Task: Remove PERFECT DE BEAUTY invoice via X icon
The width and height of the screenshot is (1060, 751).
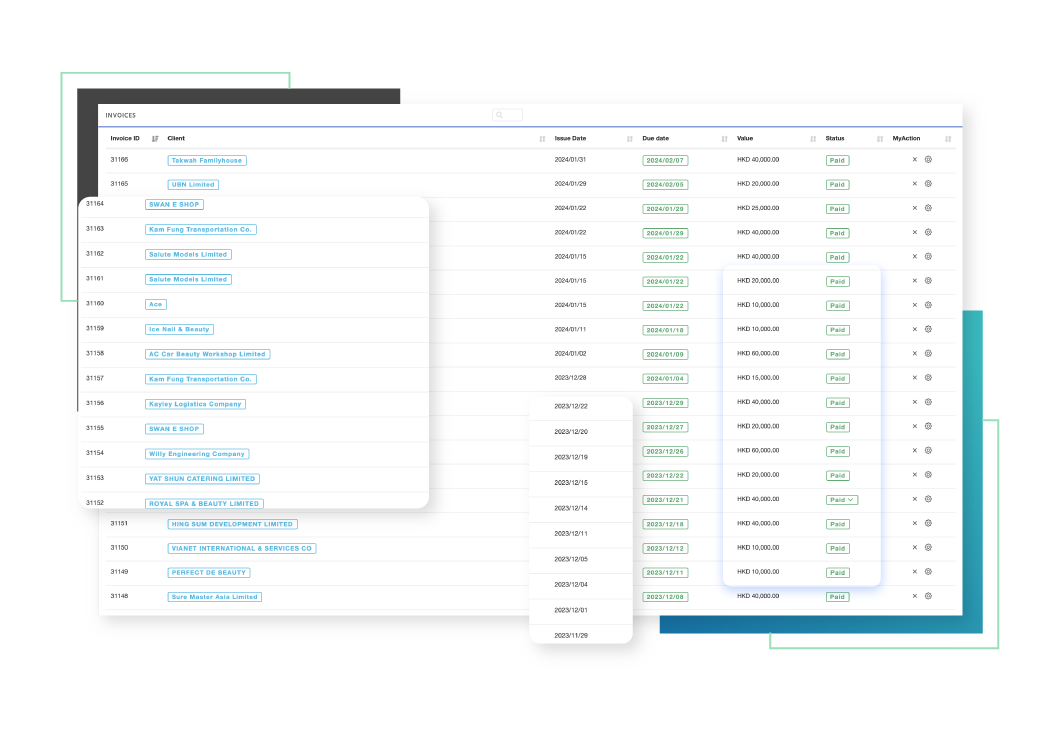Action: [x=914, y=572]
